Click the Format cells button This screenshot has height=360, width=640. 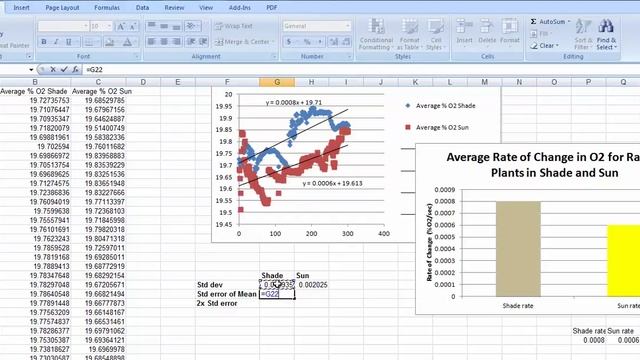510,32
